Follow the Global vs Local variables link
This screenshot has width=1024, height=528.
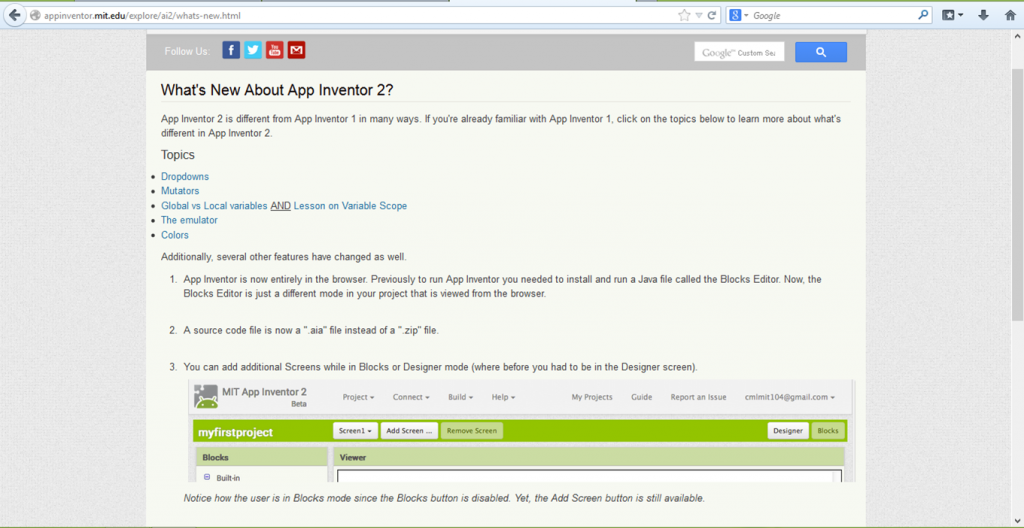tap(214, 206)
